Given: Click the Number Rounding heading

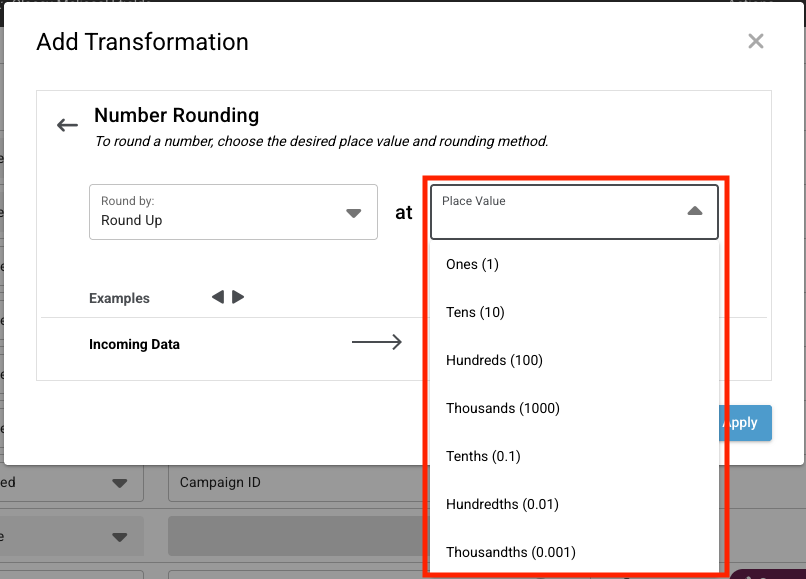Looking at the screenshot, I should (x=176, y=115).
